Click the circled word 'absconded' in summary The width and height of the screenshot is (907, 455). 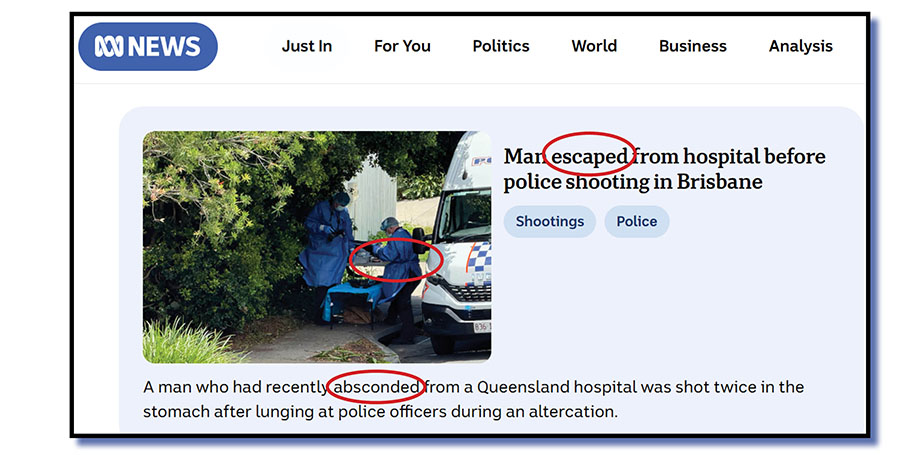(x=377, y=387)
